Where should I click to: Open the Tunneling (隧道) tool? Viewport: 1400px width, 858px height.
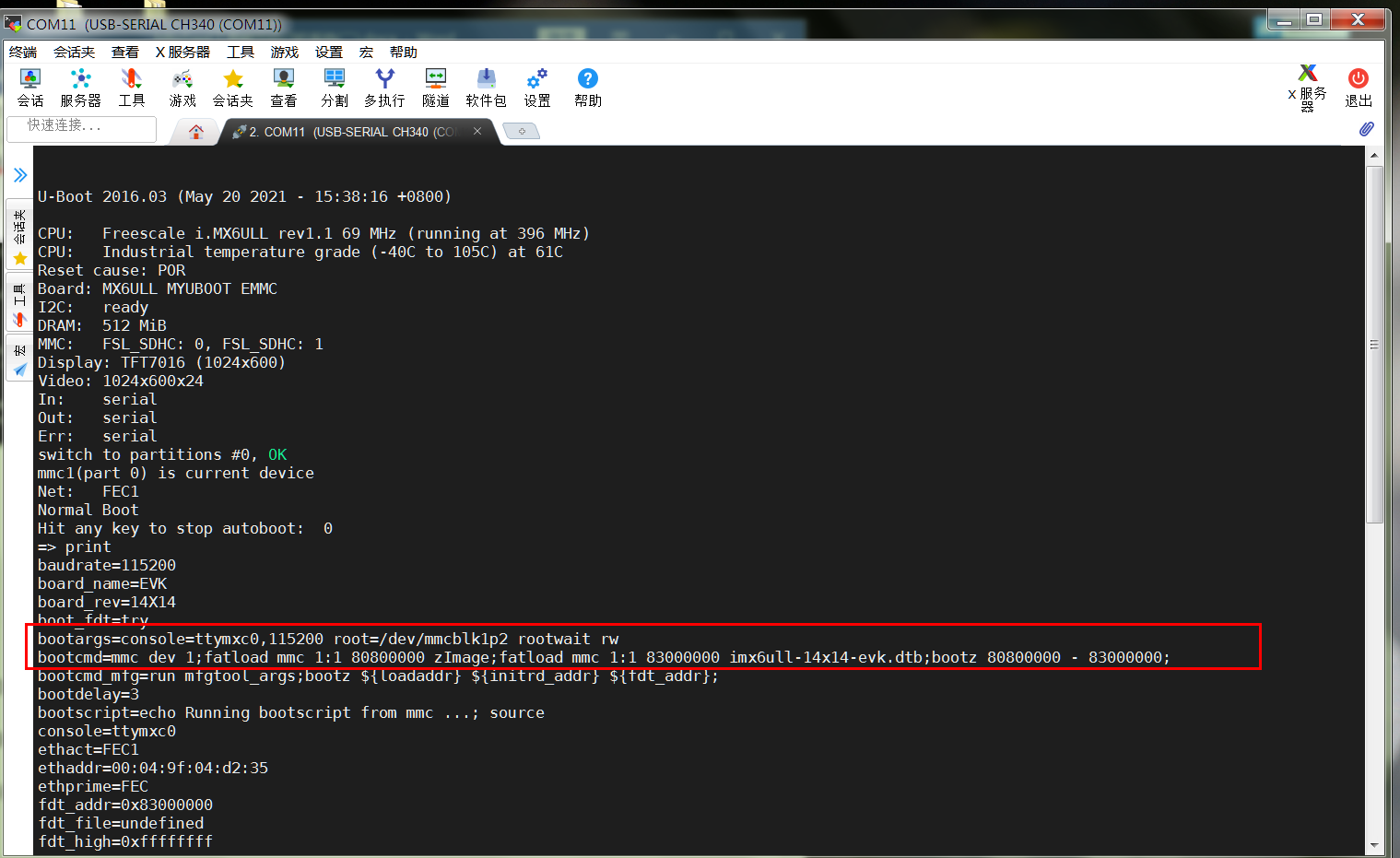[x=434, y=88]
